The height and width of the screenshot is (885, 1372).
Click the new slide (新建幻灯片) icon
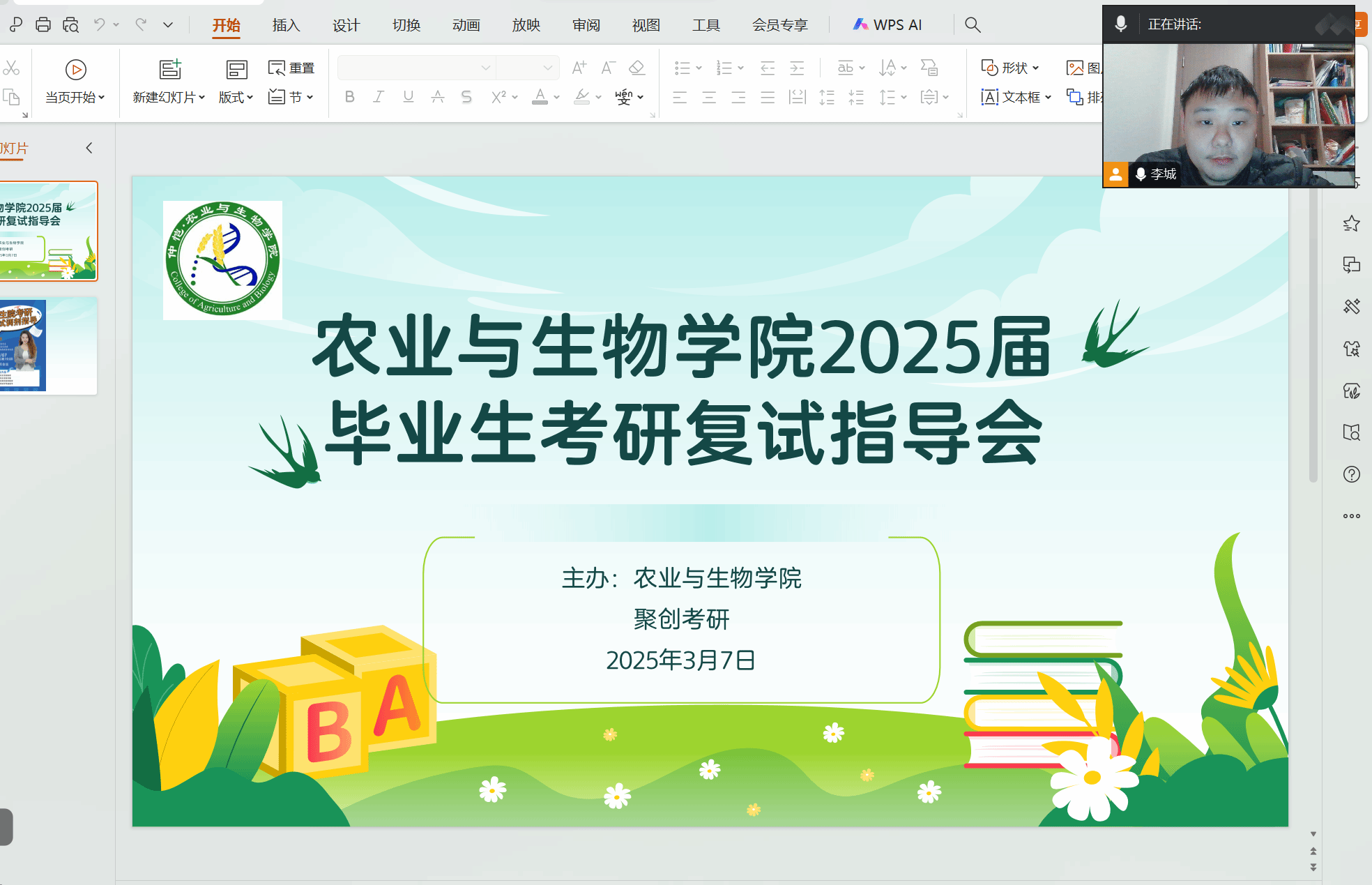(169, 69)
